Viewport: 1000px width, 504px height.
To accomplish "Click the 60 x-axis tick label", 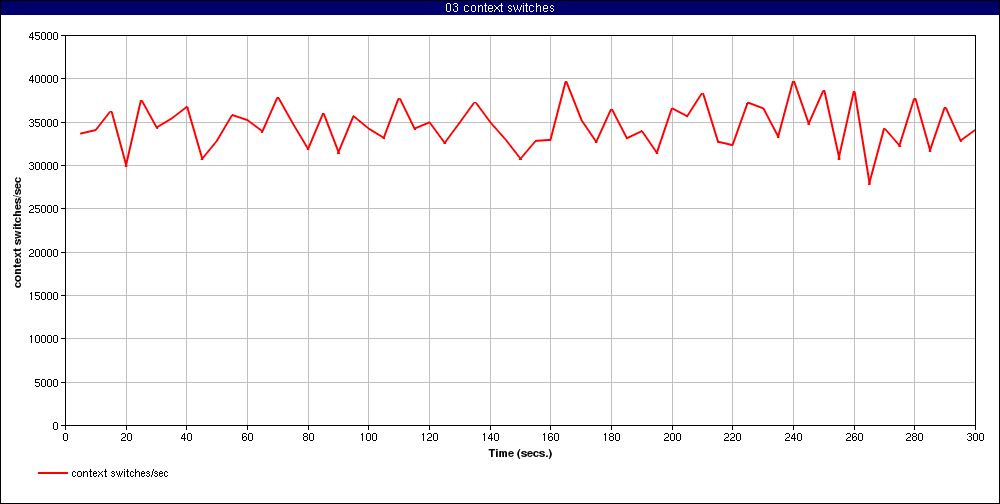I will pyautogui.click(x=247, y=436).
